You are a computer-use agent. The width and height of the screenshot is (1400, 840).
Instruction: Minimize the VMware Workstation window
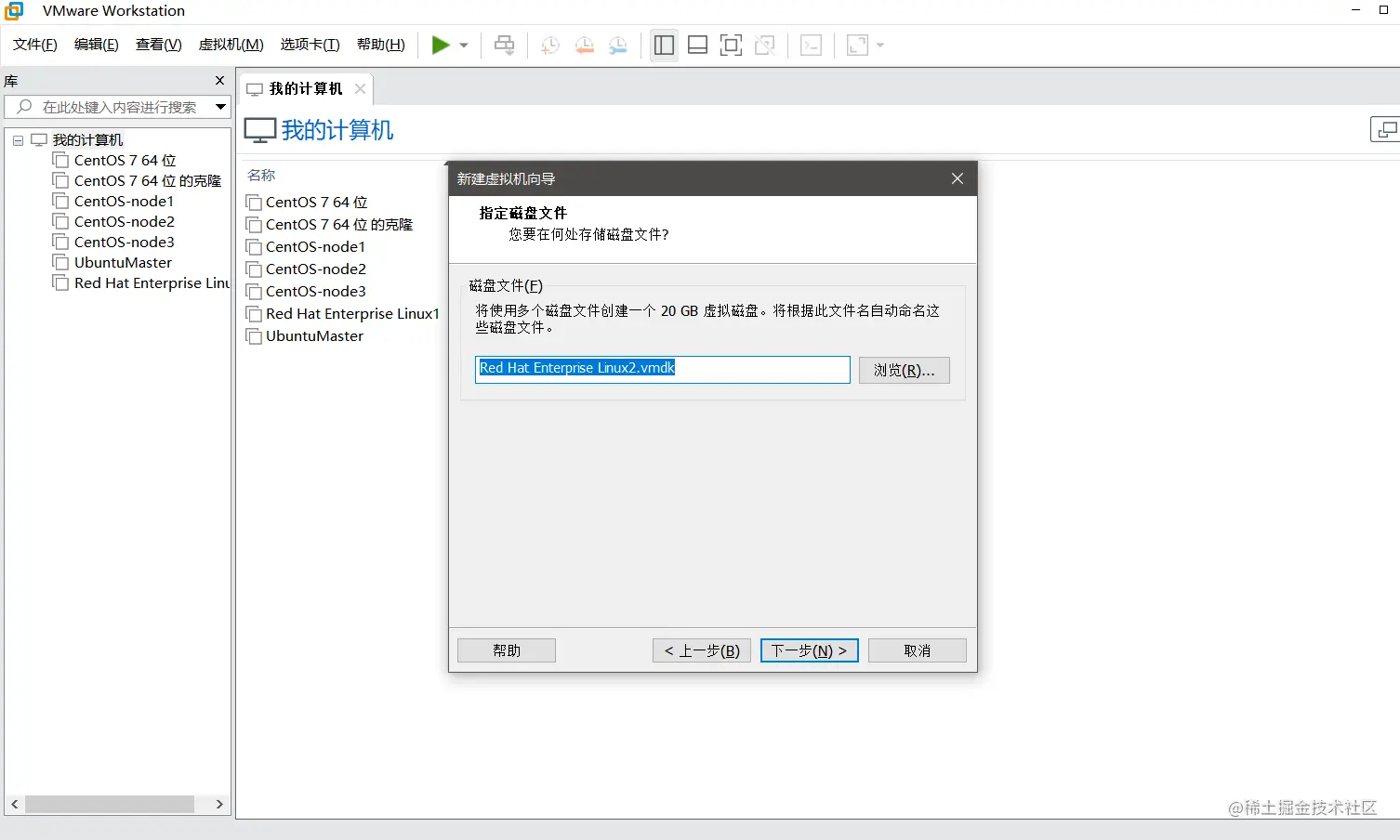point(1355,10)
